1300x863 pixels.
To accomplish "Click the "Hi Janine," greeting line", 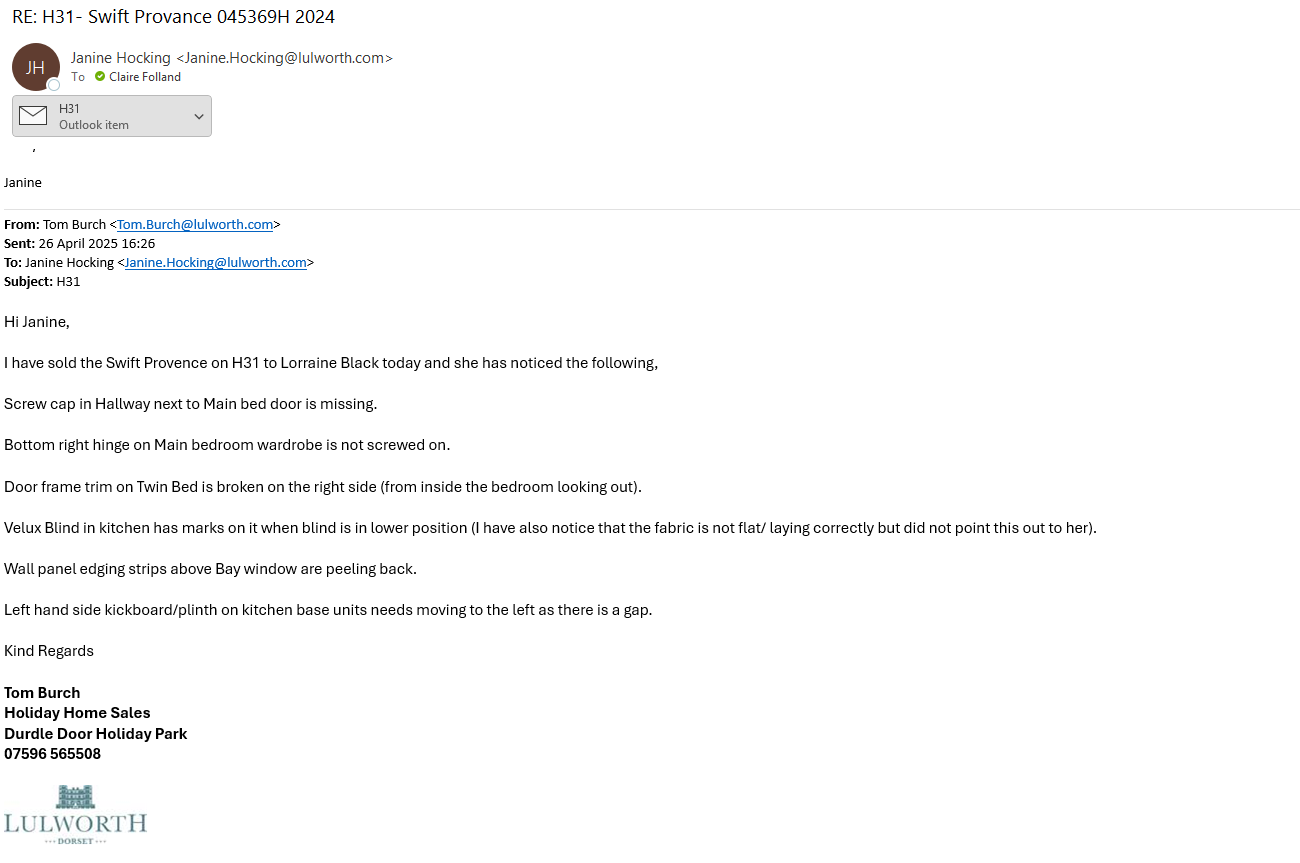I will pos(37,322).
